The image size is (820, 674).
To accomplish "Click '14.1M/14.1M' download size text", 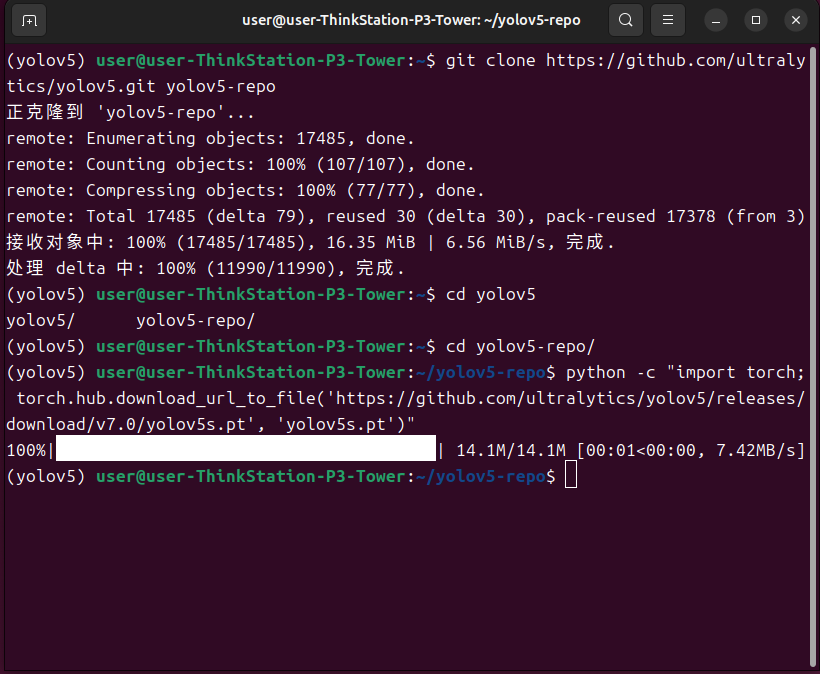I will pyautogui.click(x=511, y=450).
